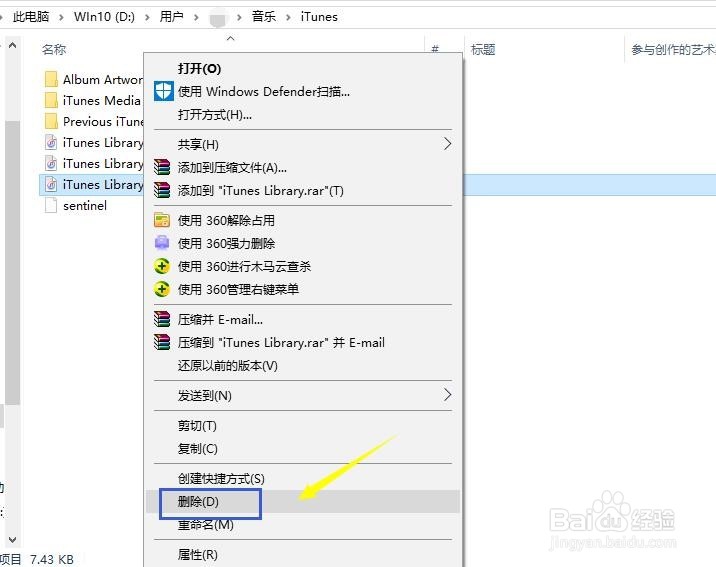716x567 pixels.
Task: Open the 共享(H) submenu entry
Action: click(302, 144)
